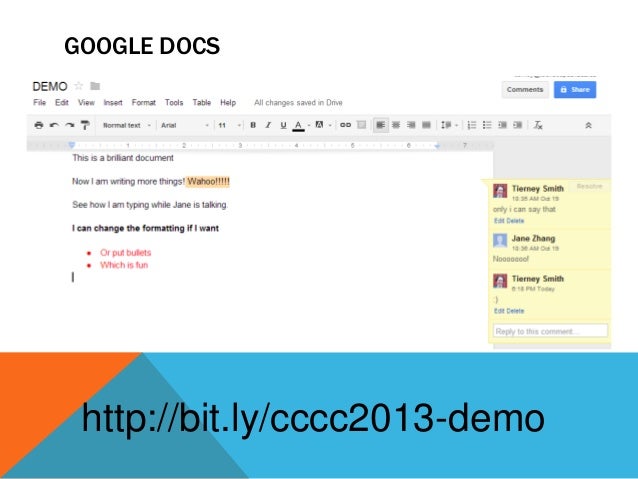Screen dimensions: 638x479
Task: Click Tierney Smith's avatar on the first comment
Action: pyautogui.click(x=500, y=191)
